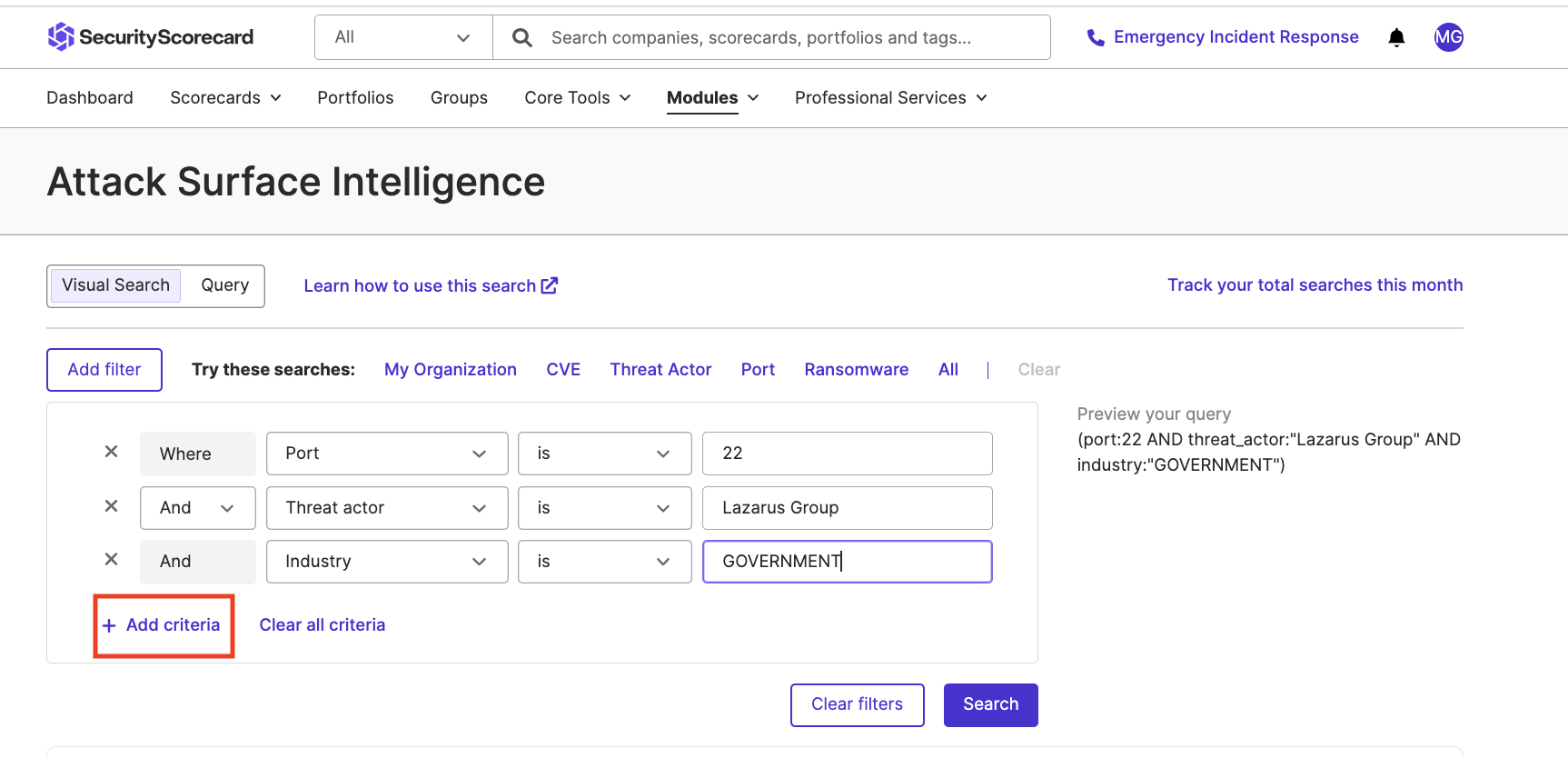Click the search magnifier icon

click(x=522, y=37)
